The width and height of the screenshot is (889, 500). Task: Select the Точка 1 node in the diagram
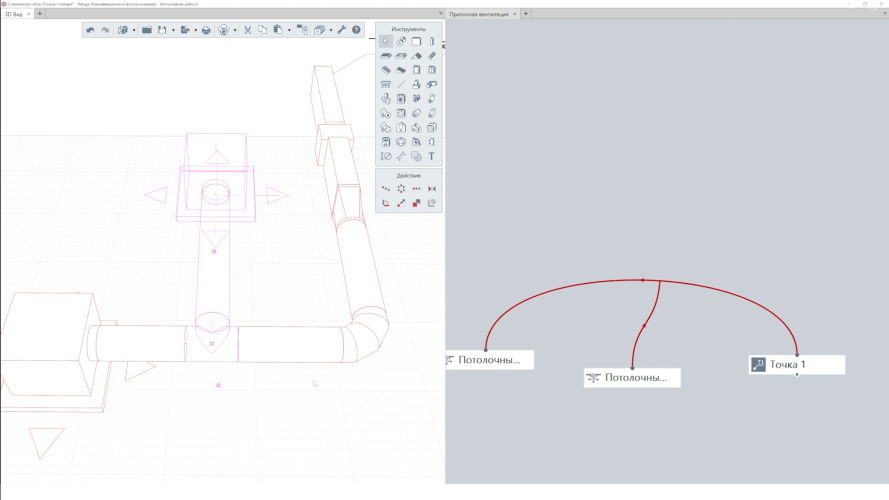pos(797,365)
